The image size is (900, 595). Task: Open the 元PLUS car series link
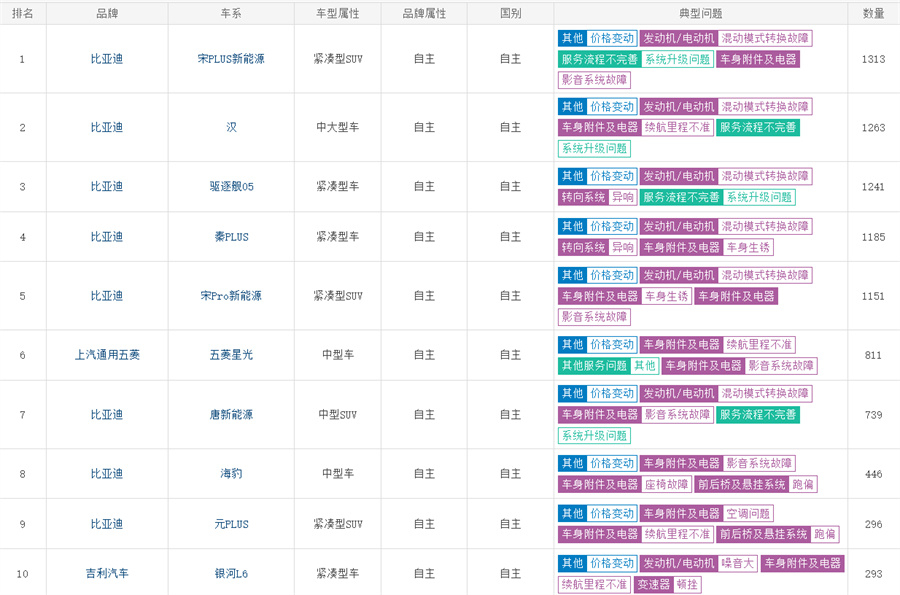[x=231, y=524]
